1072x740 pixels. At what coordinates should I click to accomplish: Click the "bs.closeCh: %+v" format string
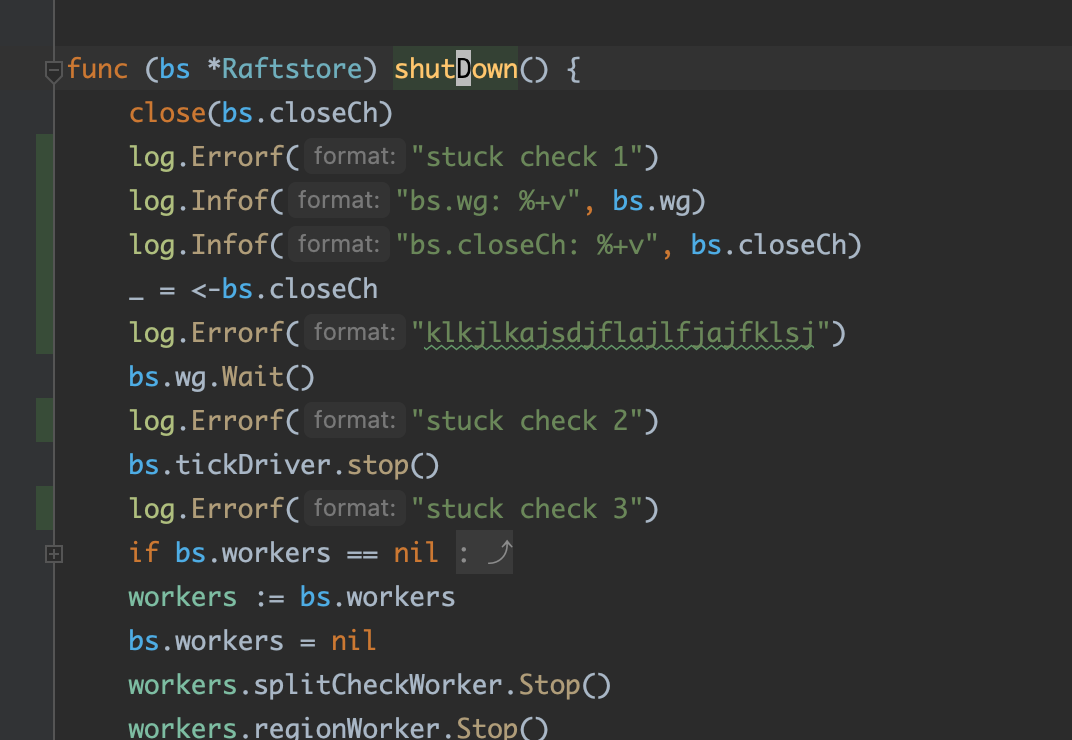tap(527, 245)
